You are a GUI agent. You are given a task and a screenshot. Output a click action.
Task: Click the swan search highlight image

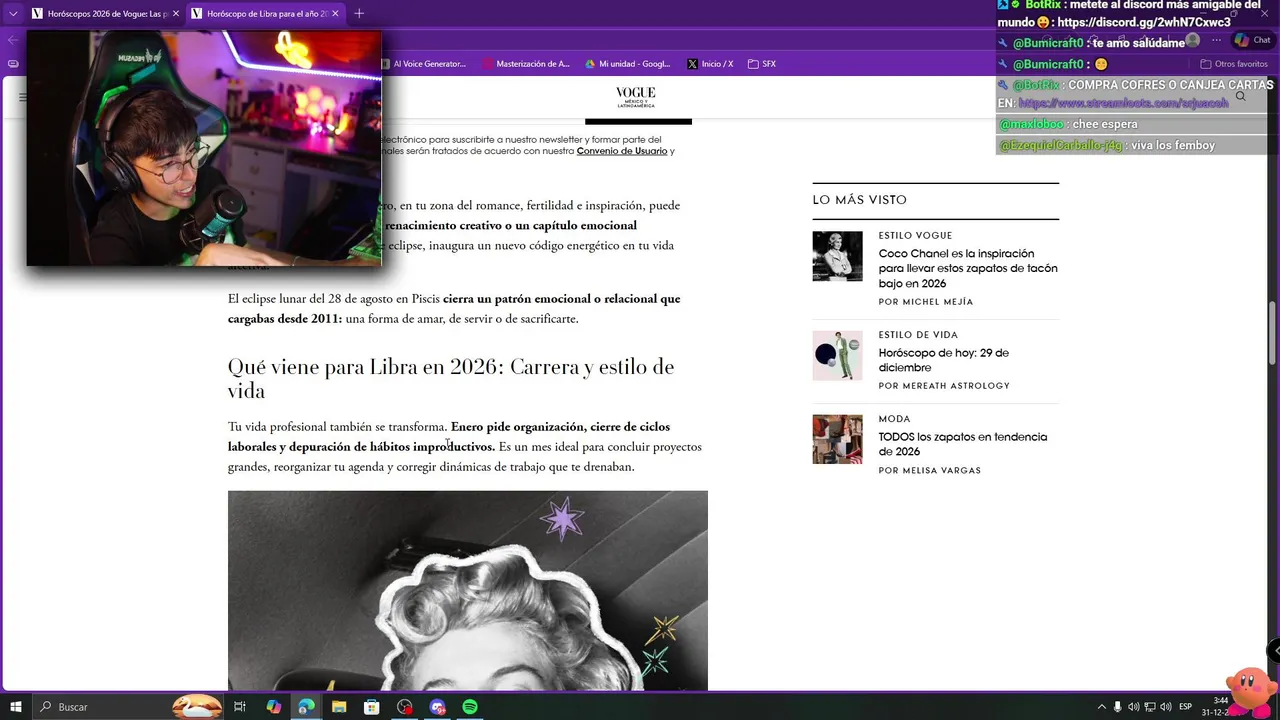(x=197, y=706)
